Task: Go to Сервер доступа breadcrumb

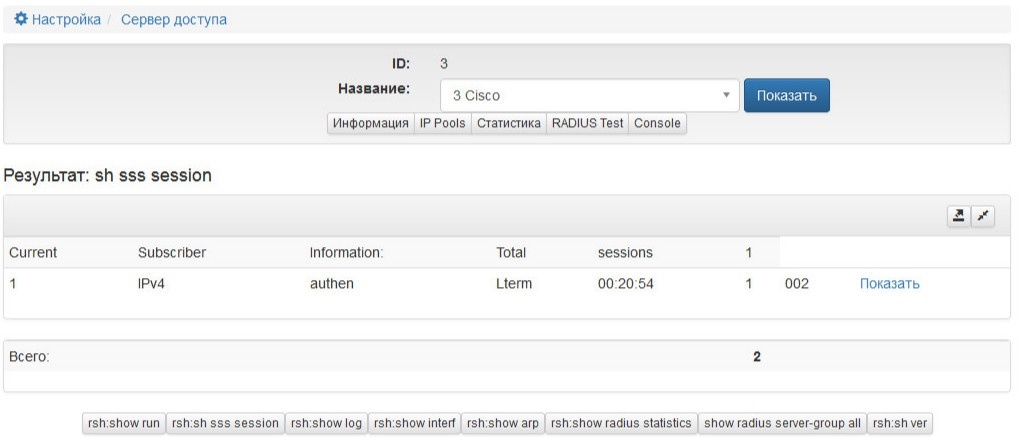Action: coord(174,19)
